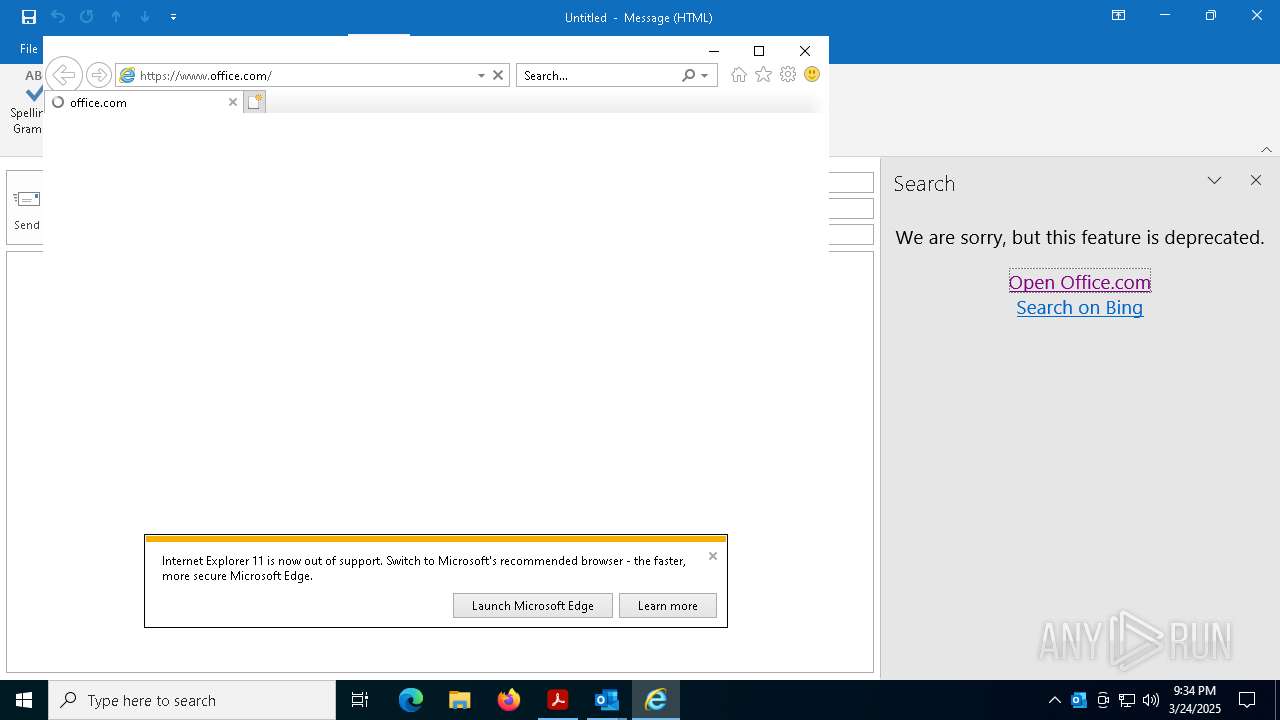
Task: Launch Firefox from taskbar
Action: [x=509, y=700]
